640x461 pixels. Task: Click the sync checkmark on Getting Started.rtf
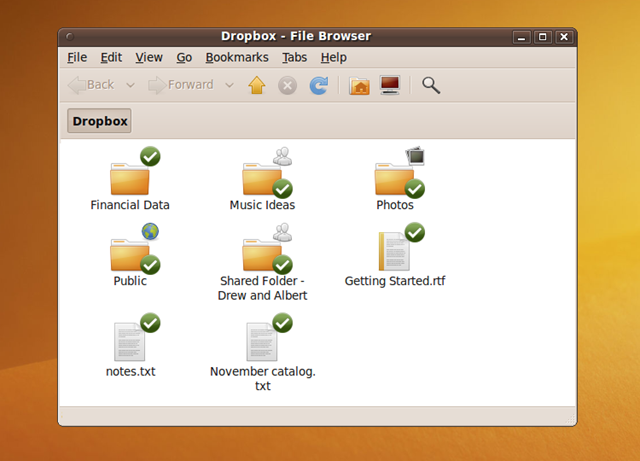point(415,232)
